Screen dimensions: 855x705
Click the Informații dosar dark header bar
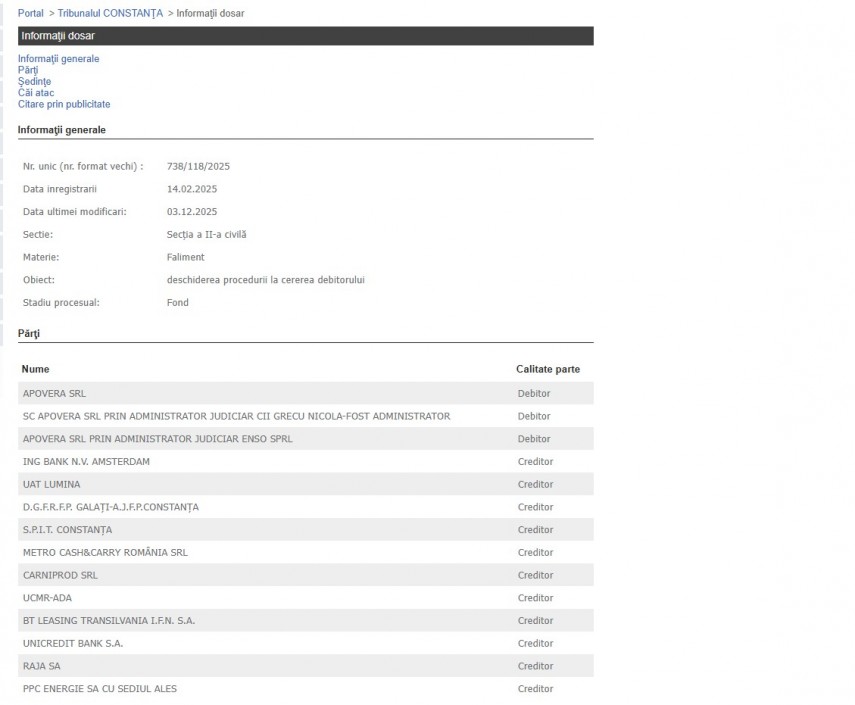pyautogui.click(x=305, y=36)
